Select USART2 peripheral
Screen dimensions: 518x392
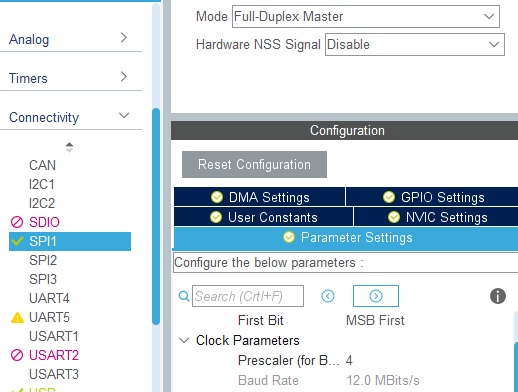[54, 355]
